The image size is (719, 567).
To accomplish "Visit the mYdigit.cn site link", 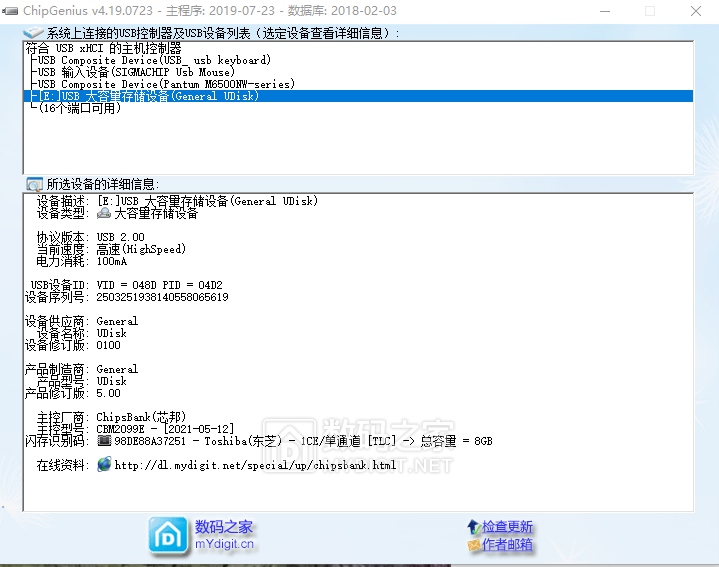I will pos(224,544).
